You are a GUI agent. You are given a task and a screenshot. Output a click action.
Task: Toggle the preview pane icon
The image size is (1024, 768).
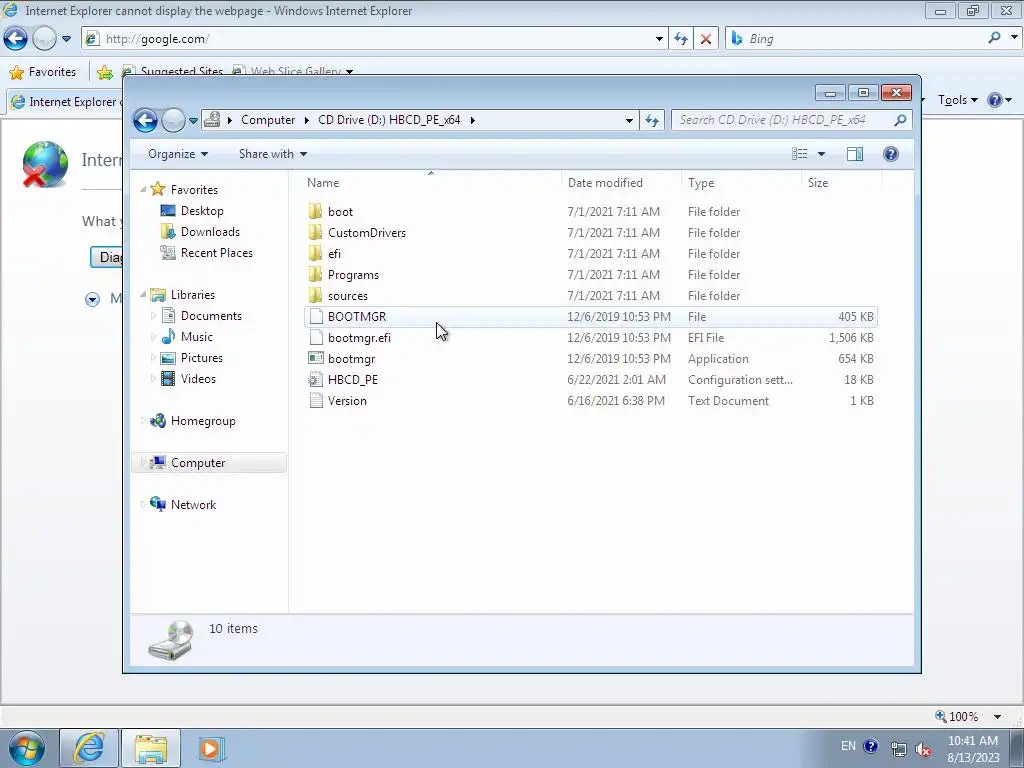point(855,154)
